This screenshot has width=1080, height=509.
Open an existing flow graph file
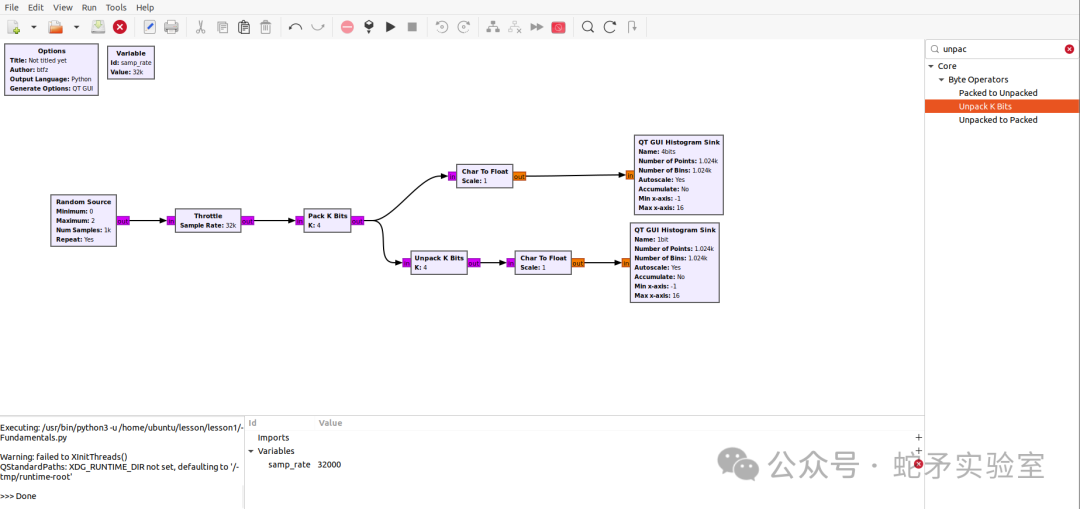[55, 27]
